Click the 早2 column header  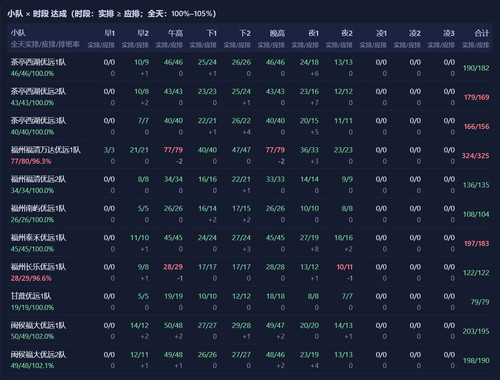tap(143, 33)
